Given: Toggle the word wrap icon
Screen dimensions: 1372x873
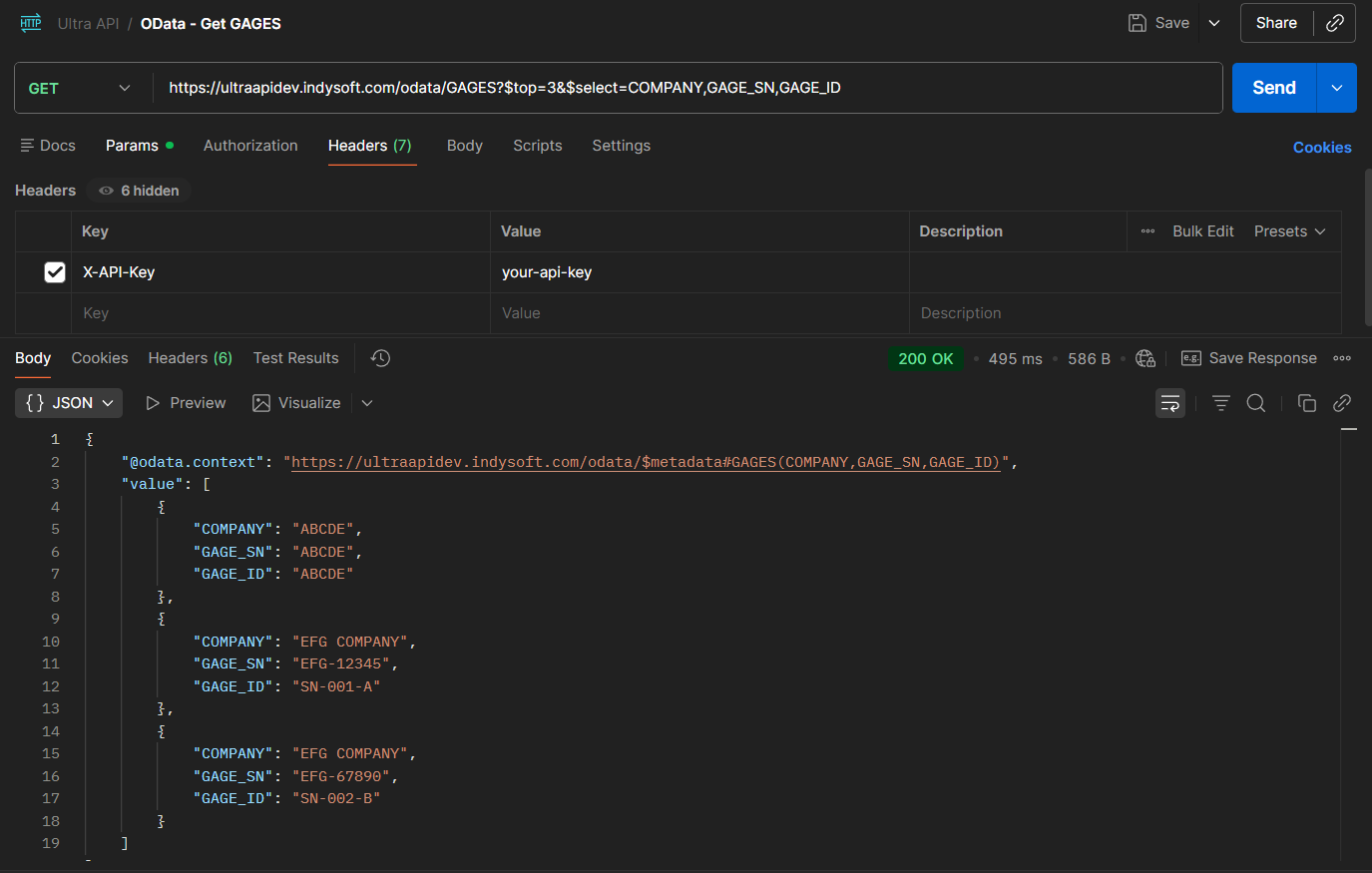Looking at the screenshot, I should tap(1170, 403).
